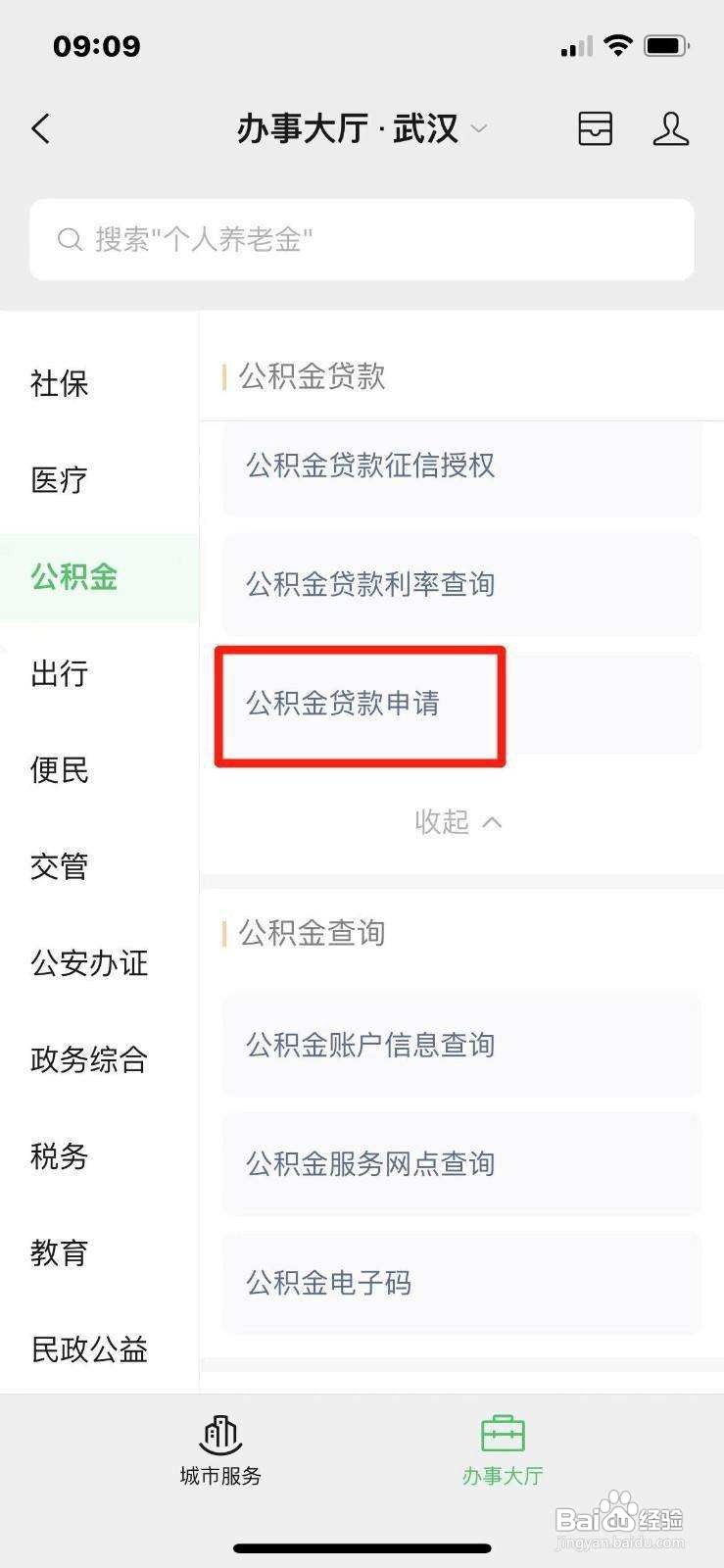Open the user profile icon
This screenshot has height=1568, width=724.
pyautogui.click(x=671, y=128)
